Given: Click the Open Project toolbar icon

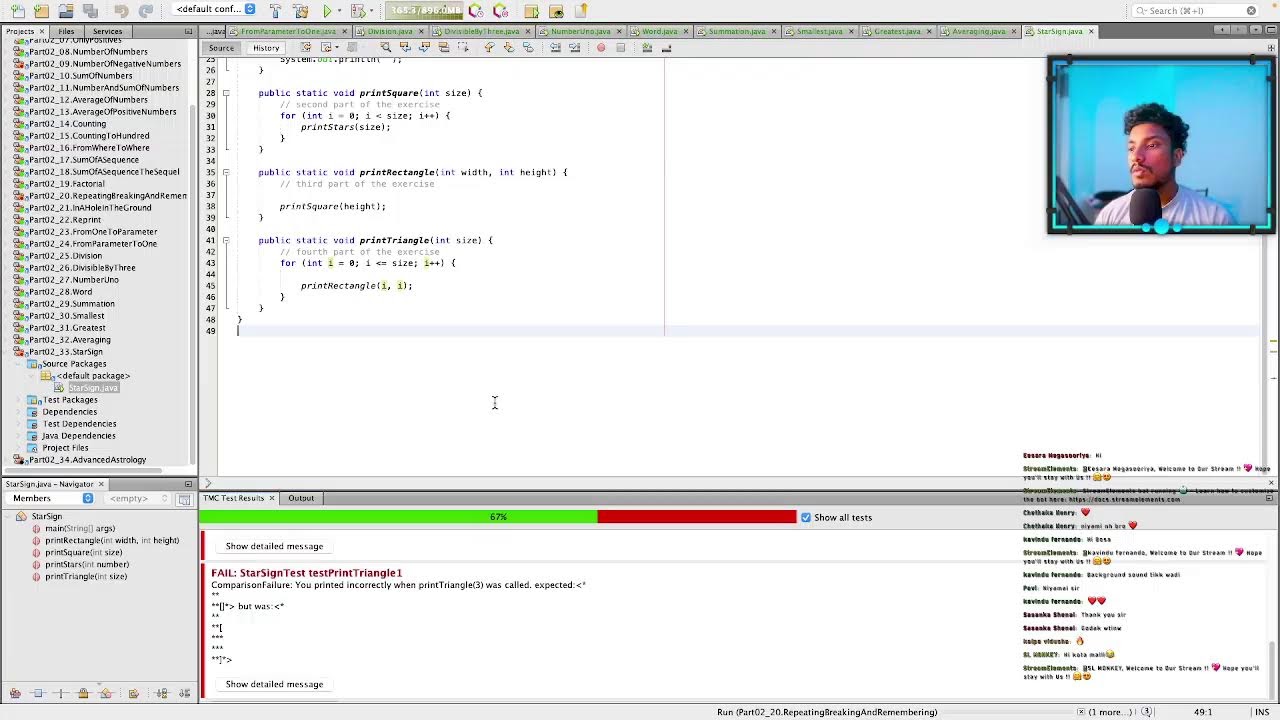Looking at the screenshot, I should click(x=65, y=11).
